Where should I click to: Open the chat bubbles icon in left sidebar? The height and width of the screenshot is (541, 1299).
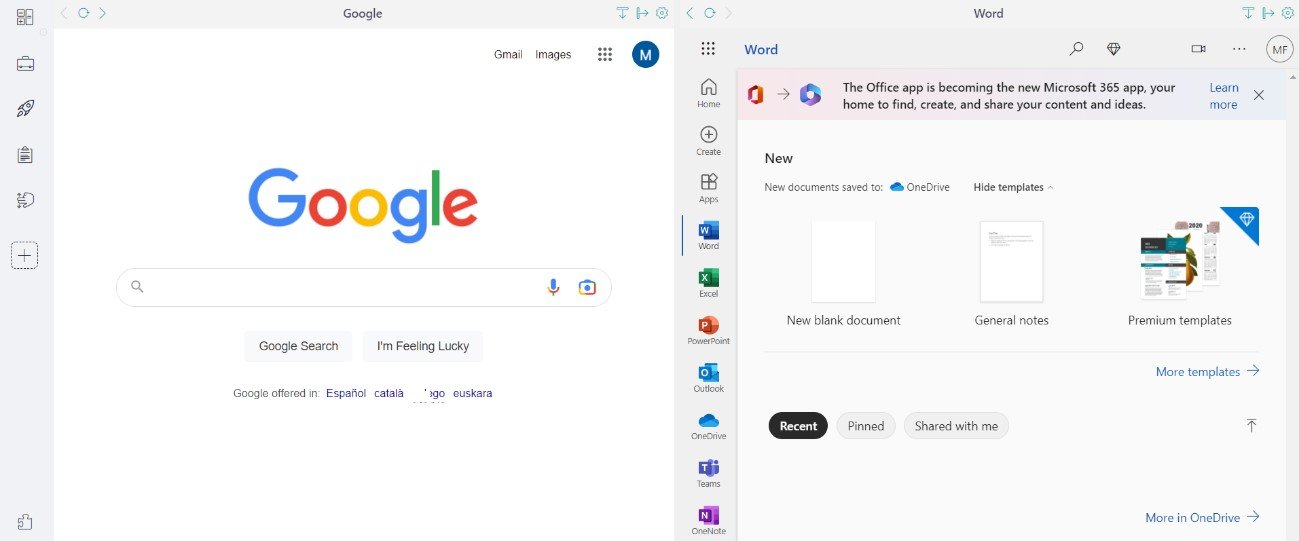pos(25,201)
